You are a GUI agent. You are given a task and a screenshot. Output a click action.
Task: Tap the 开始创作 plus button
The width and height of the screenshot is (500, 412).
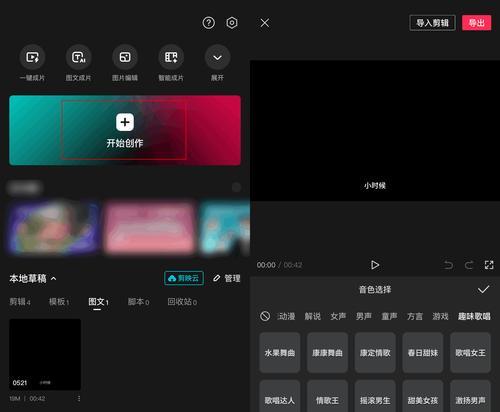click(x=125, y=122)
